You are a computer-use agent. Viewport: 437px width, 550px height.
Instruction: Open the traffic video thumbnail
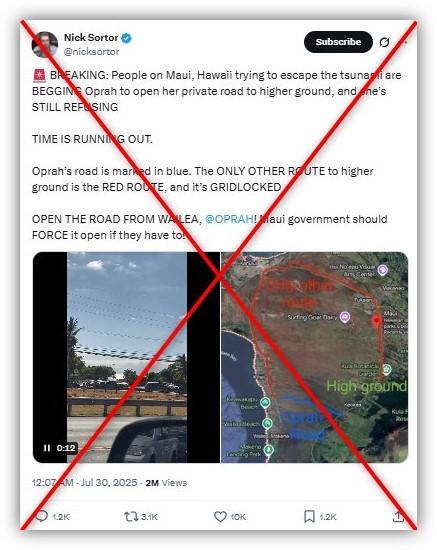click(126, 357)
